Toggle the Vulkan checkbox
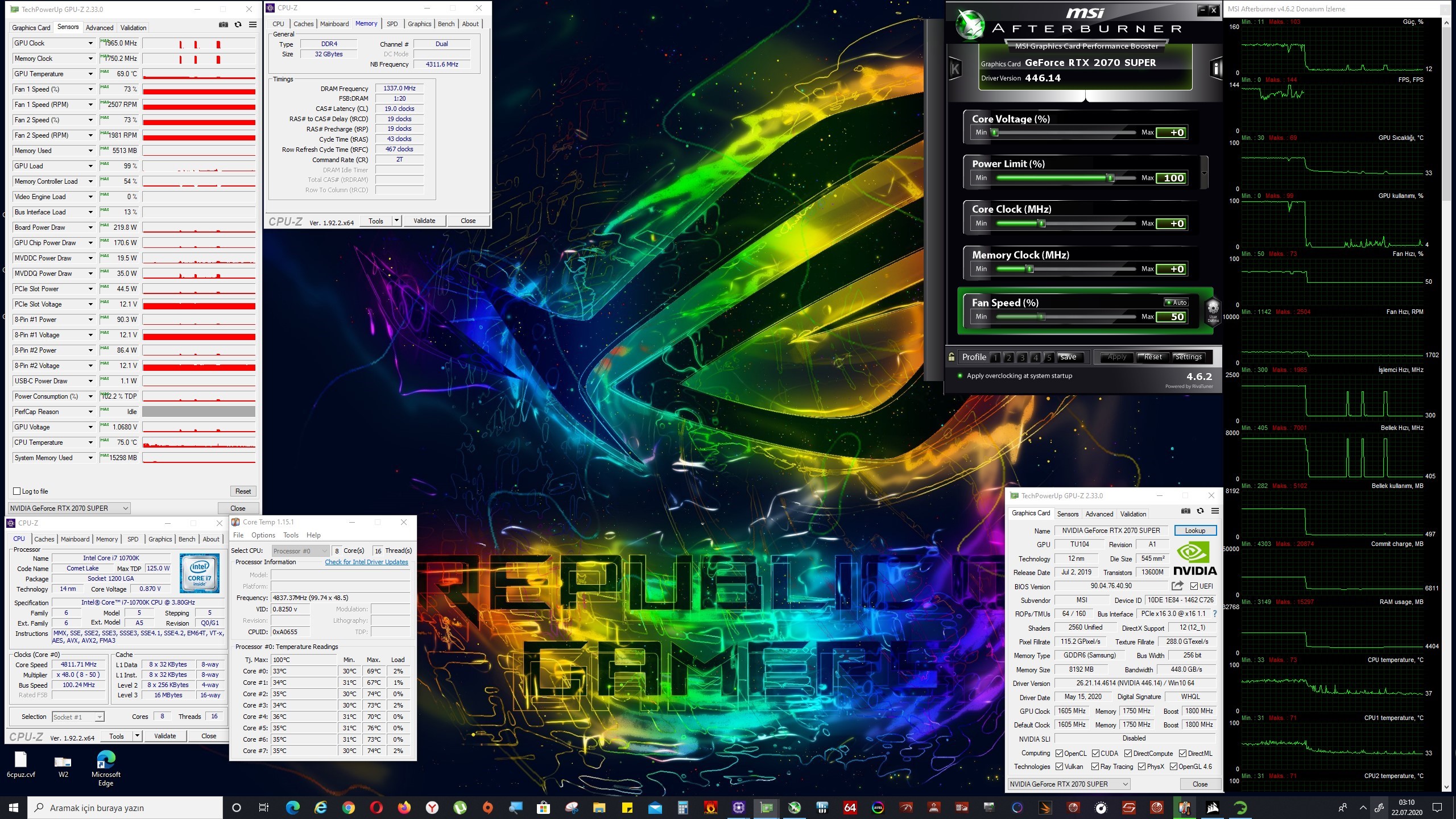This screenshot has height=819, width=1456. 1059,767
